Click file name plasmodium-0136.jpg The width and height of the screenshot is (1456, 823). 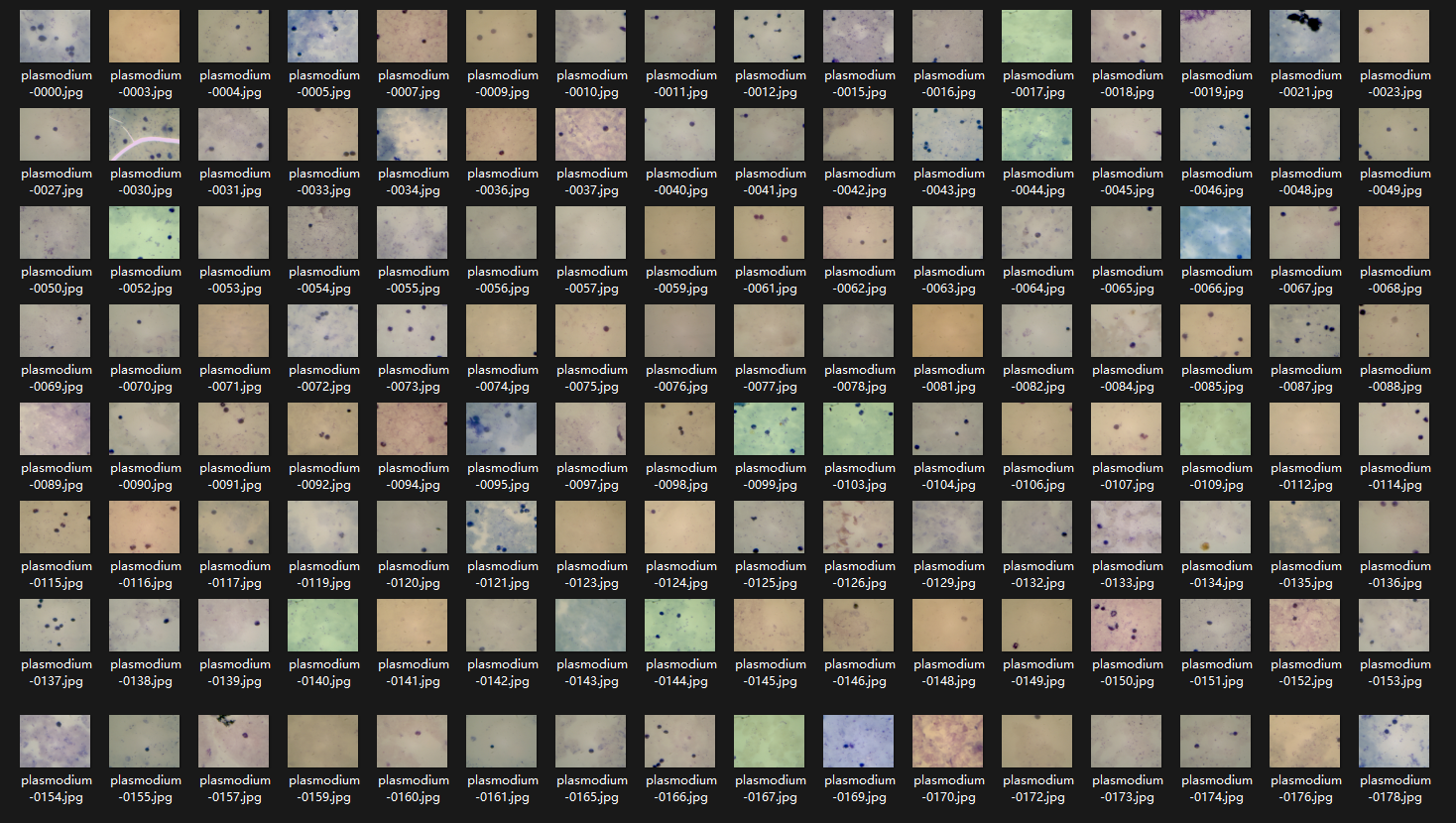[x=1395, y=574]
